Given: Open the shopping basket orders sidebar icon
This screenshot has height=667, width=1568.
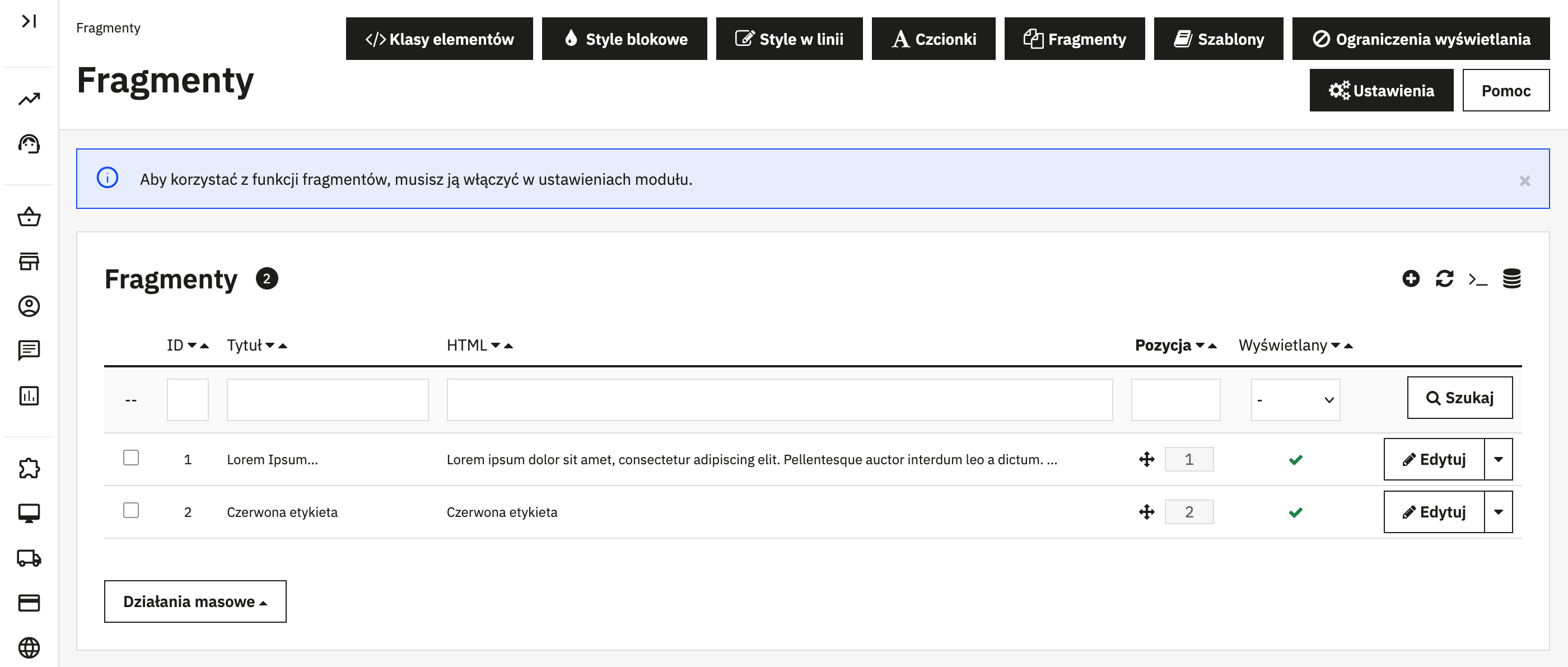Looking at the screenshot, I should (x=29, y=217).
